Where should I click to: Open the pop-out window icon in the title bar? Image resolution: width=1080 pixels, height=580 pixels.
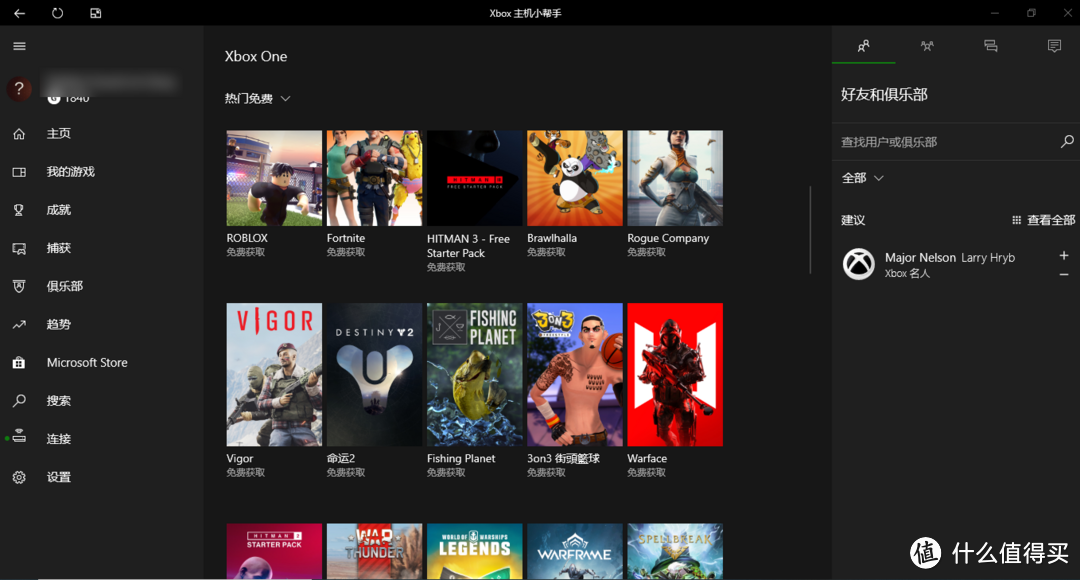pyautogui.click(x=96, y=13)
